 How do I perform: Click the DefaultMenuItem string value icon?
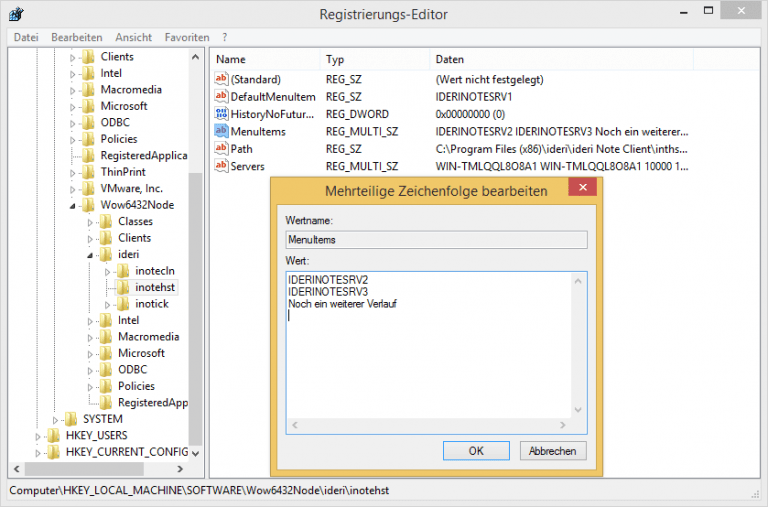[x=221, y=96]
